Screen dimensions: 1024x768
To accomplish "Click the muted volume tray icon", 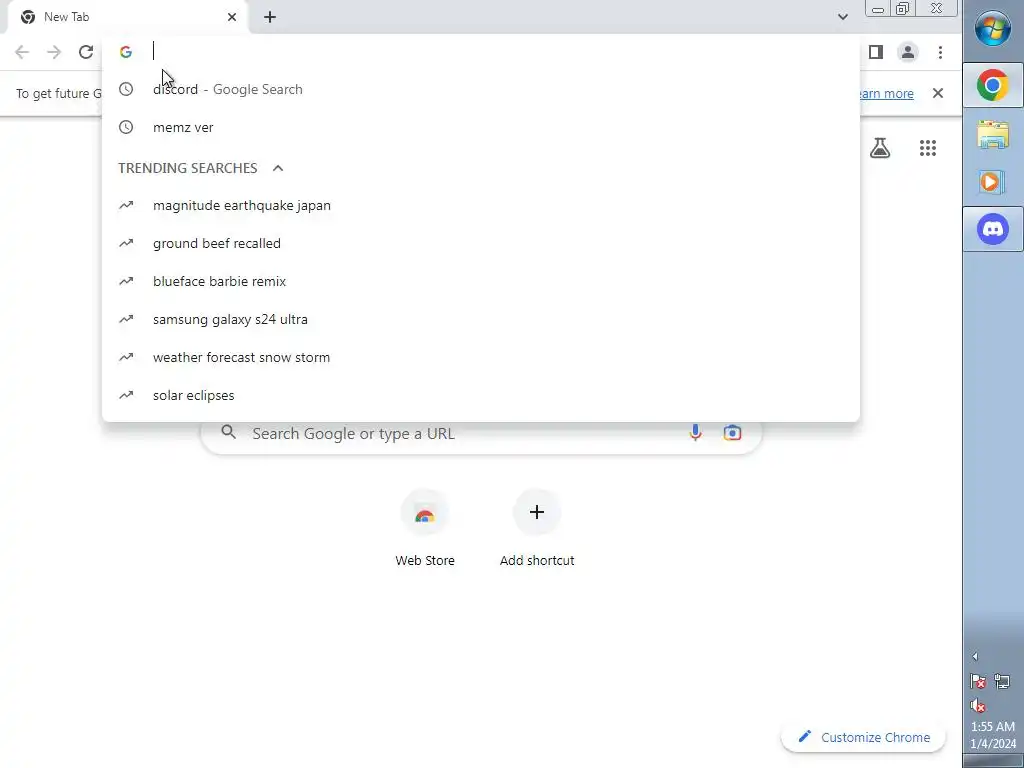I will [978, 705].
